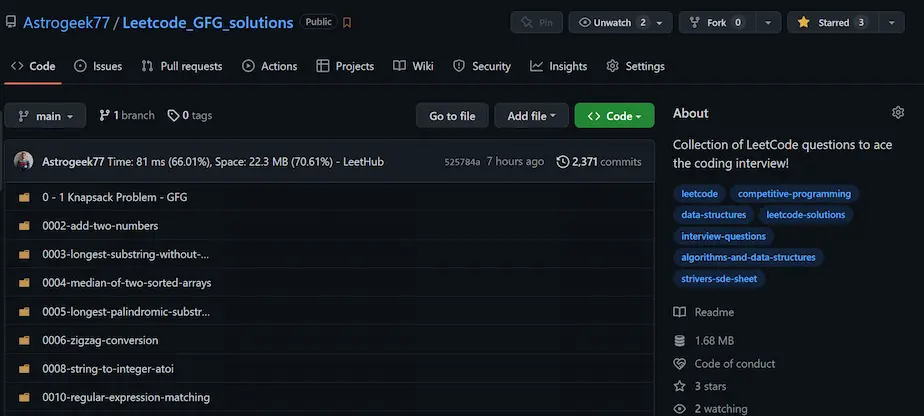
Task: Open the 0 - 1 Knapsack Problem - GFG folder
Action: coord(115,197)
